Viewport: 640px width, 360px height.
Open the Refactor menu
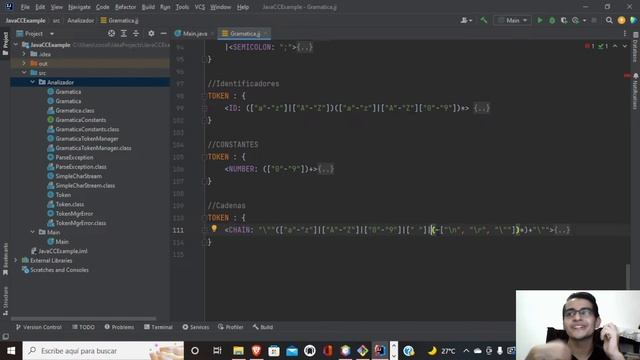pos(125,7)
